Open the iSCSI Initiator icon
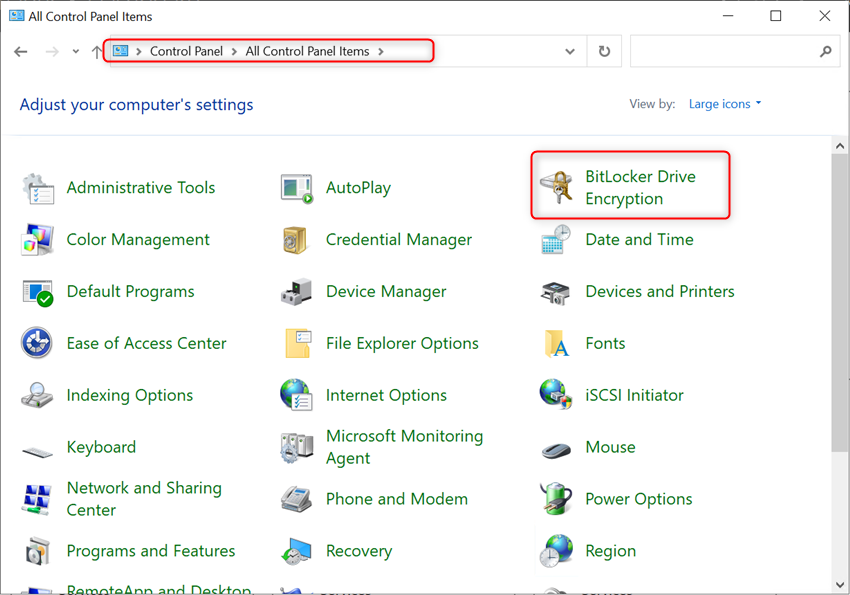This screenshot has height=595, width=850. [x=556, y=394]
